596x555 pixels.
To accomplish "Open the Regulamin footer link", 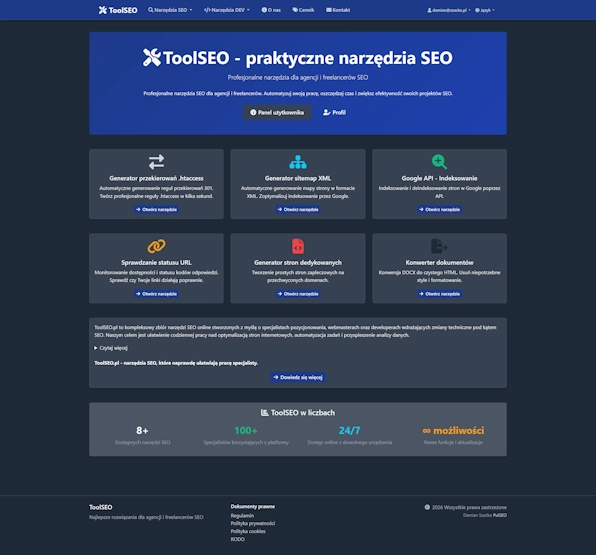I will click(x=242, y=516).
